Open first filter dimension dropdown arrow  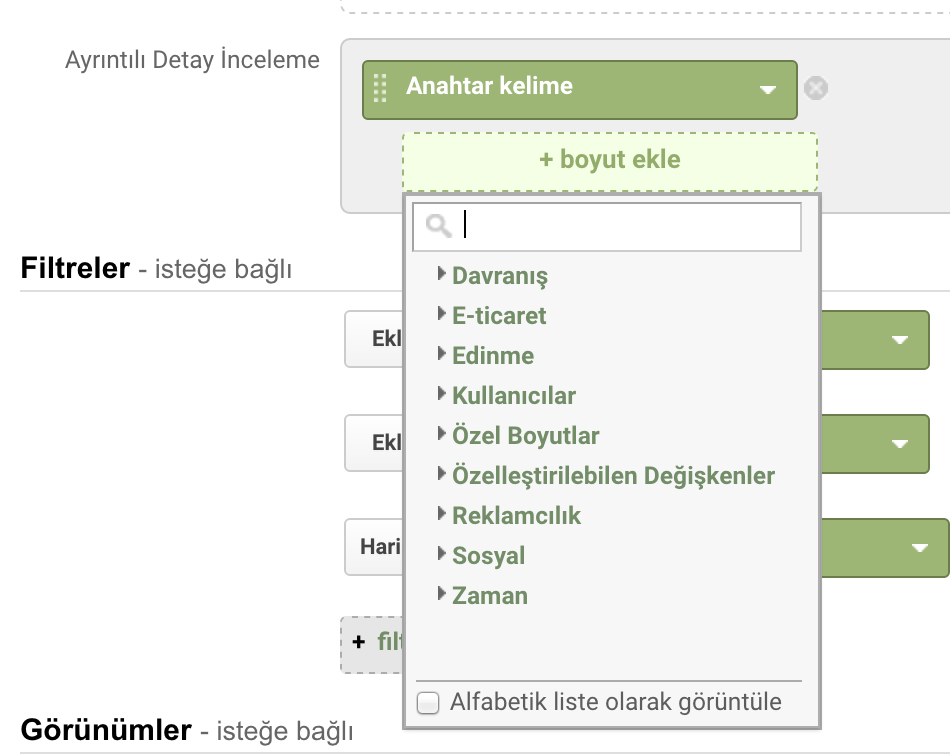click(899, 340)
